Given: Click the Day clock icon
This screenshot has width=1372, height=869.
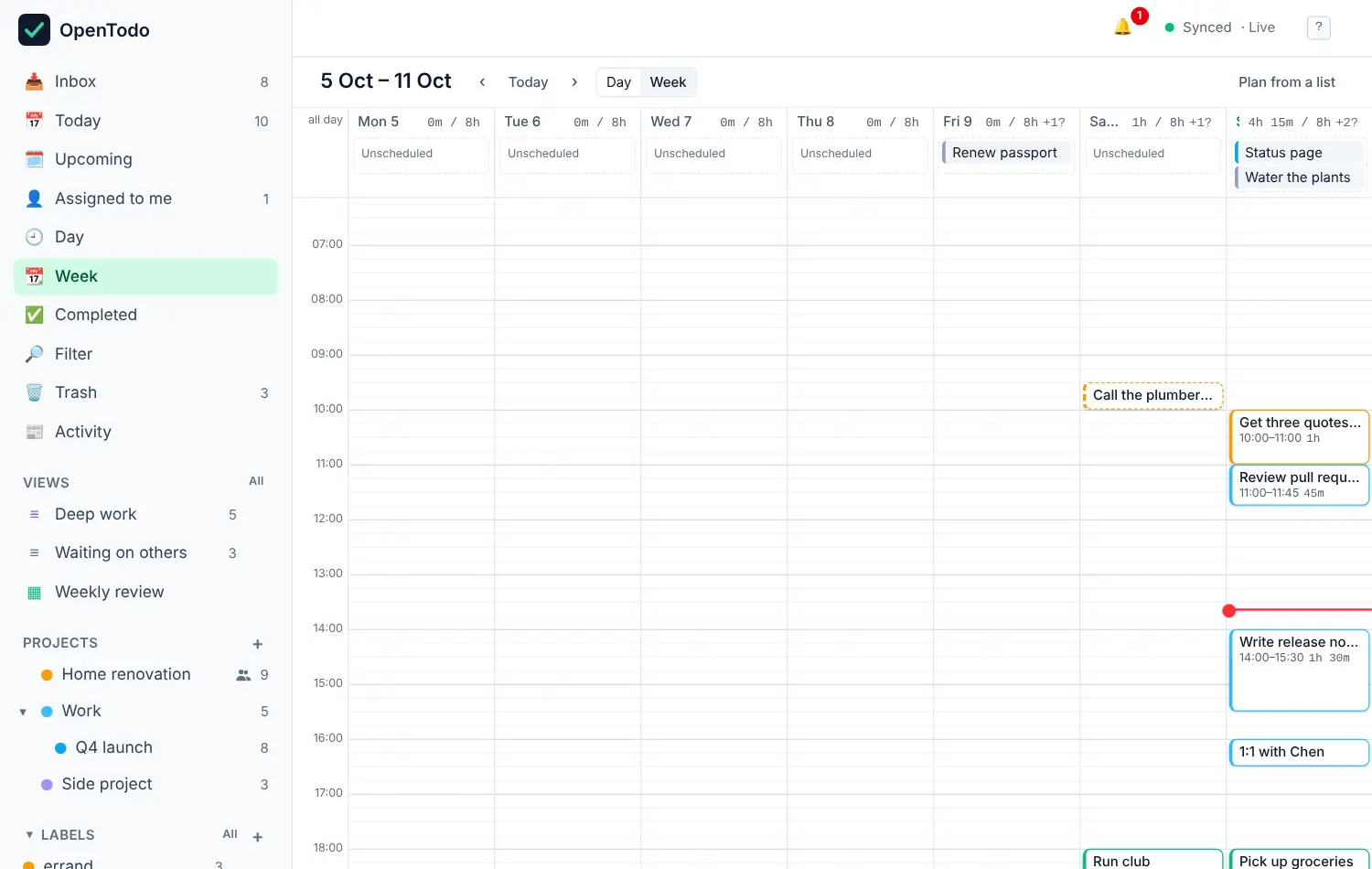Looking at the screenshot, I should pos(34,237).
